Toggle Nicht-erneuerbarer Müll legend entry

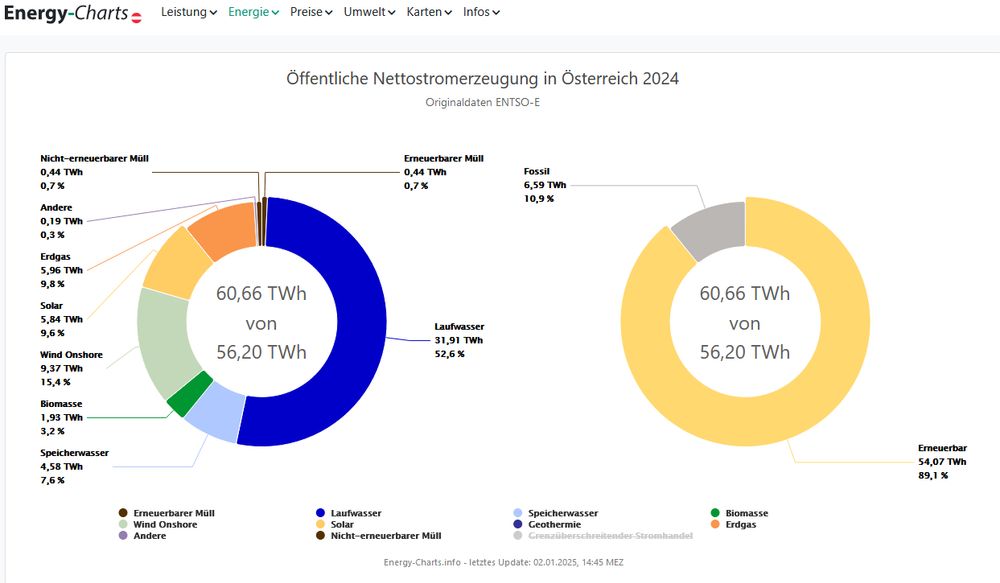[379, 536]
